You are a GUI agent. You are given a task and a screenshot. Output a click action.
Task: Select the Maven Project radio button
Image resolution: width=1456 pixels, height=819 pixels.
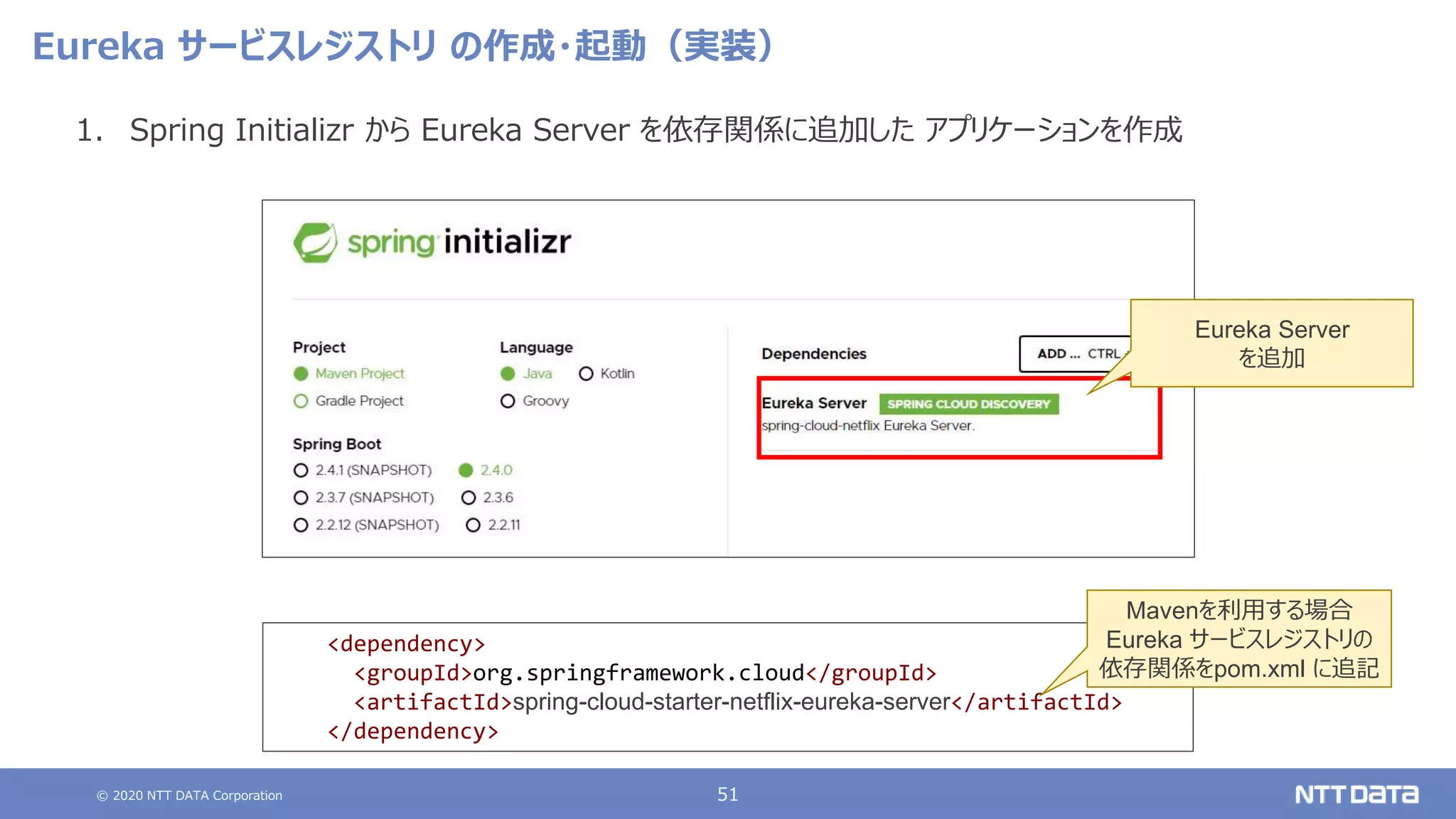point(301,374)
